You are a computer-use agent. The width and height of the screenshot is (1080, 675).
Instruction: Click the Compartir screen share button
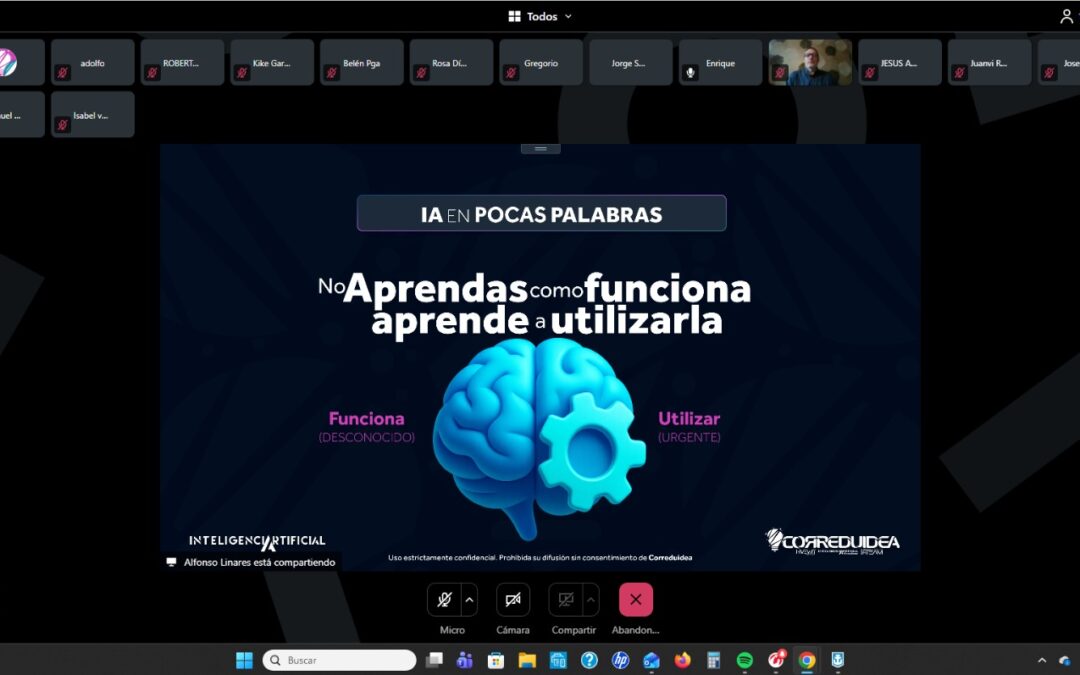(566, 599)
